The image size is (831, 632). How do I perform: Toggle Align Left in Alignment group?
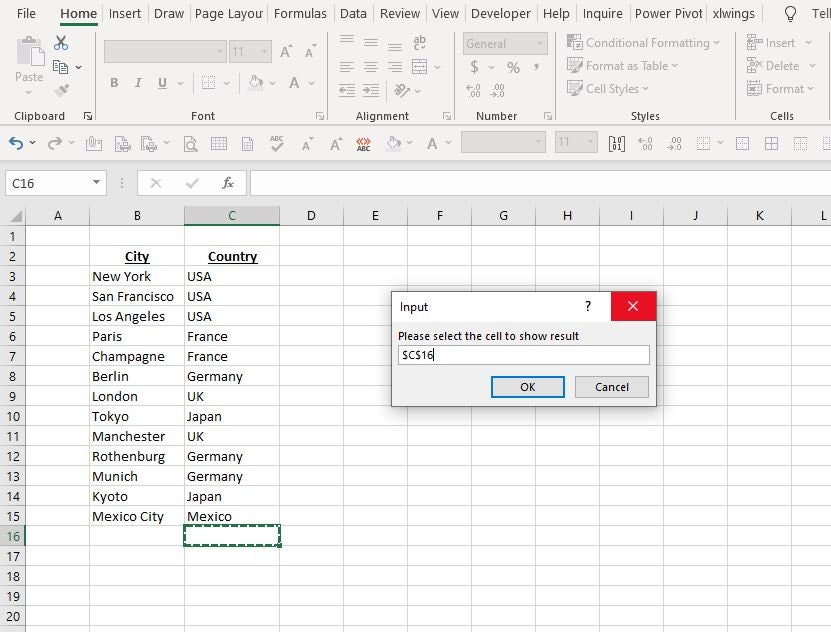pos(347,67)
